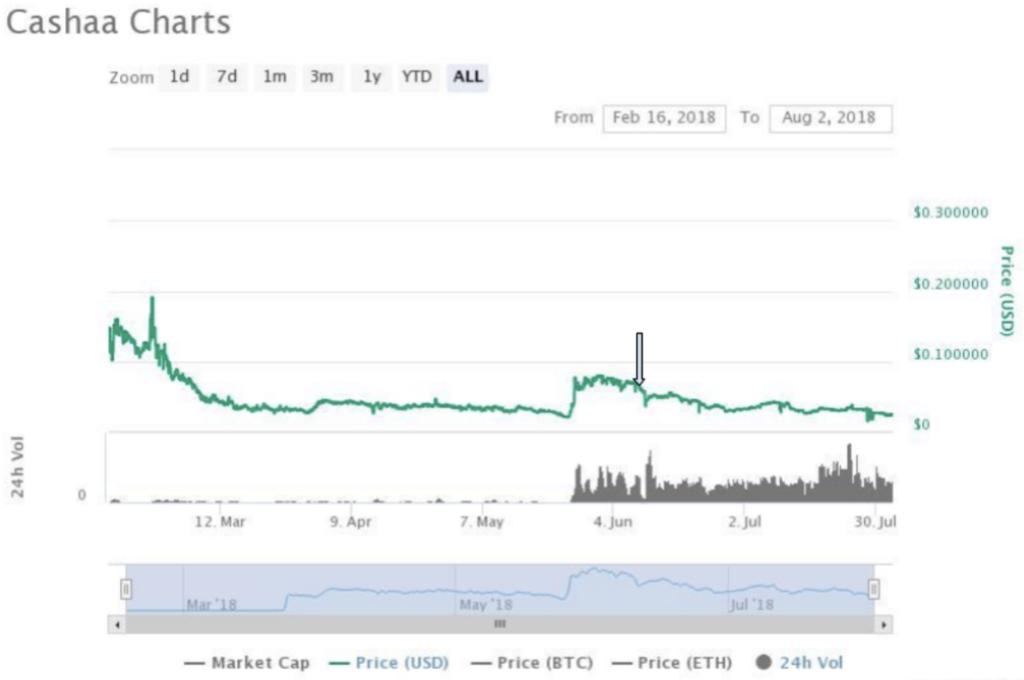
Task: Toggle Market Cap series in legend
Action: pos(247,663)
